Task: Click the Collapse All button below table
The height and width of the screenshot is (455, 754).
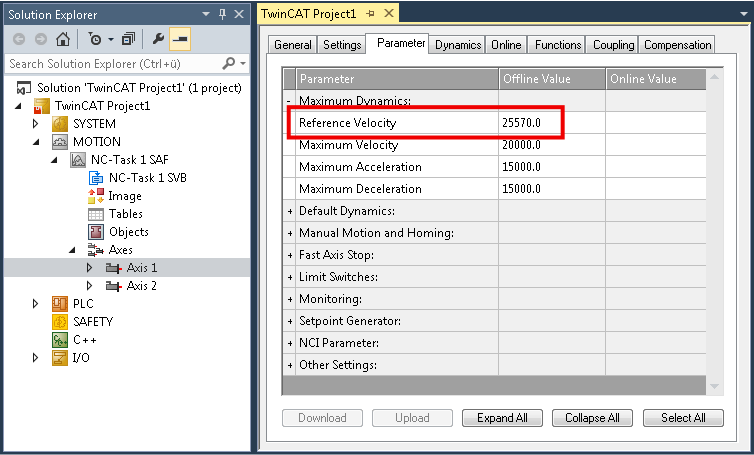Action: (x=592, y=418)
